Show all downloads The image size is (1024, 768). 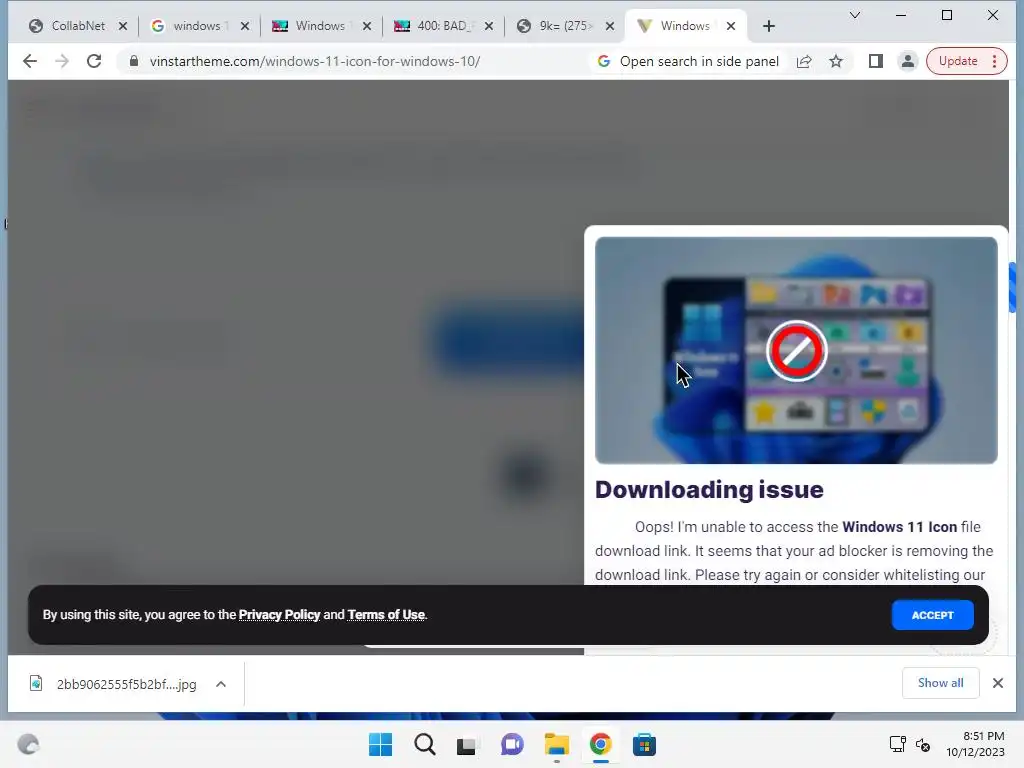[940, 683]
